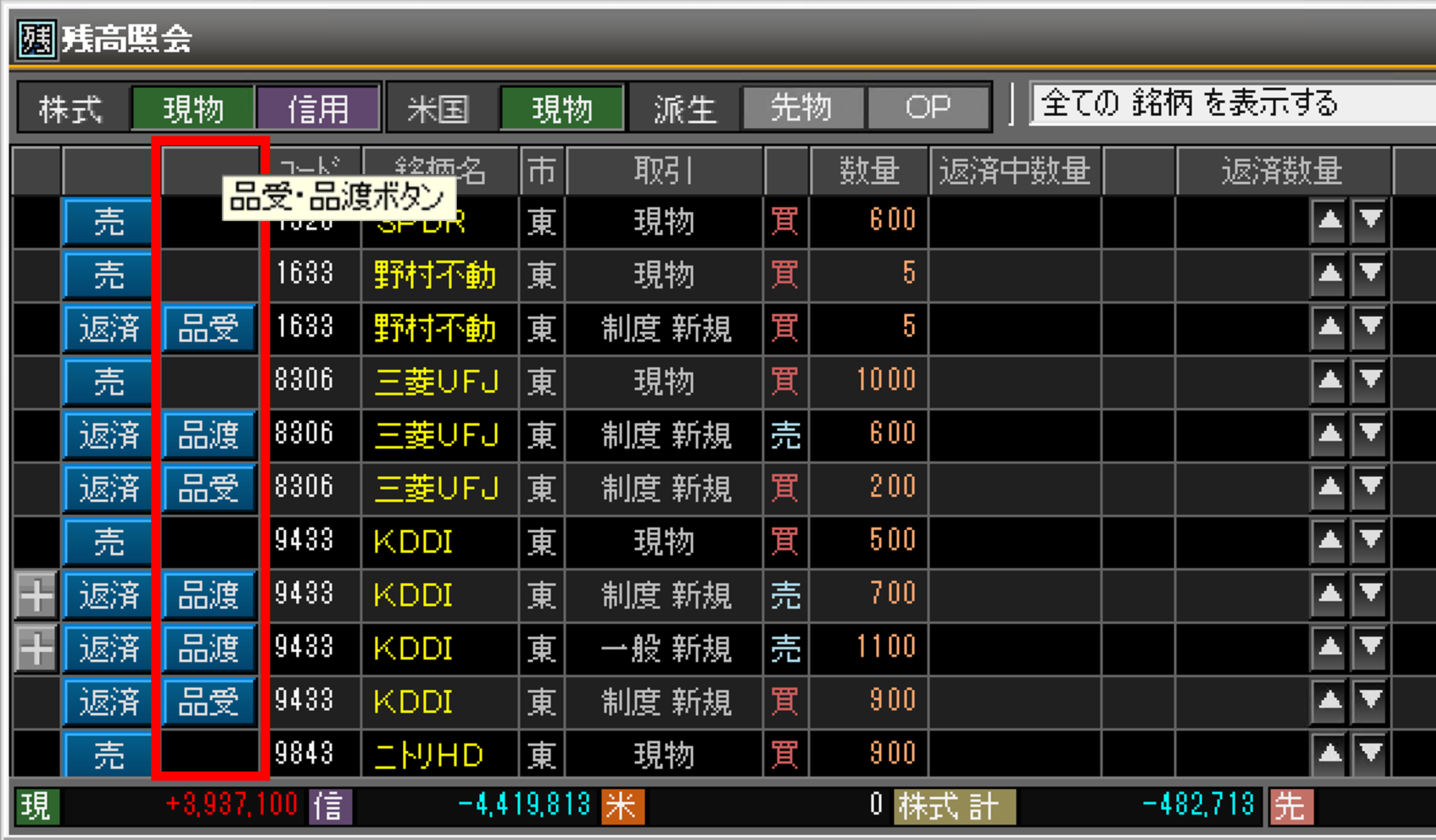
Task: Click 品受 button for 野村不動 margin row
Action: pyautogui.click(x=209, y=329)
